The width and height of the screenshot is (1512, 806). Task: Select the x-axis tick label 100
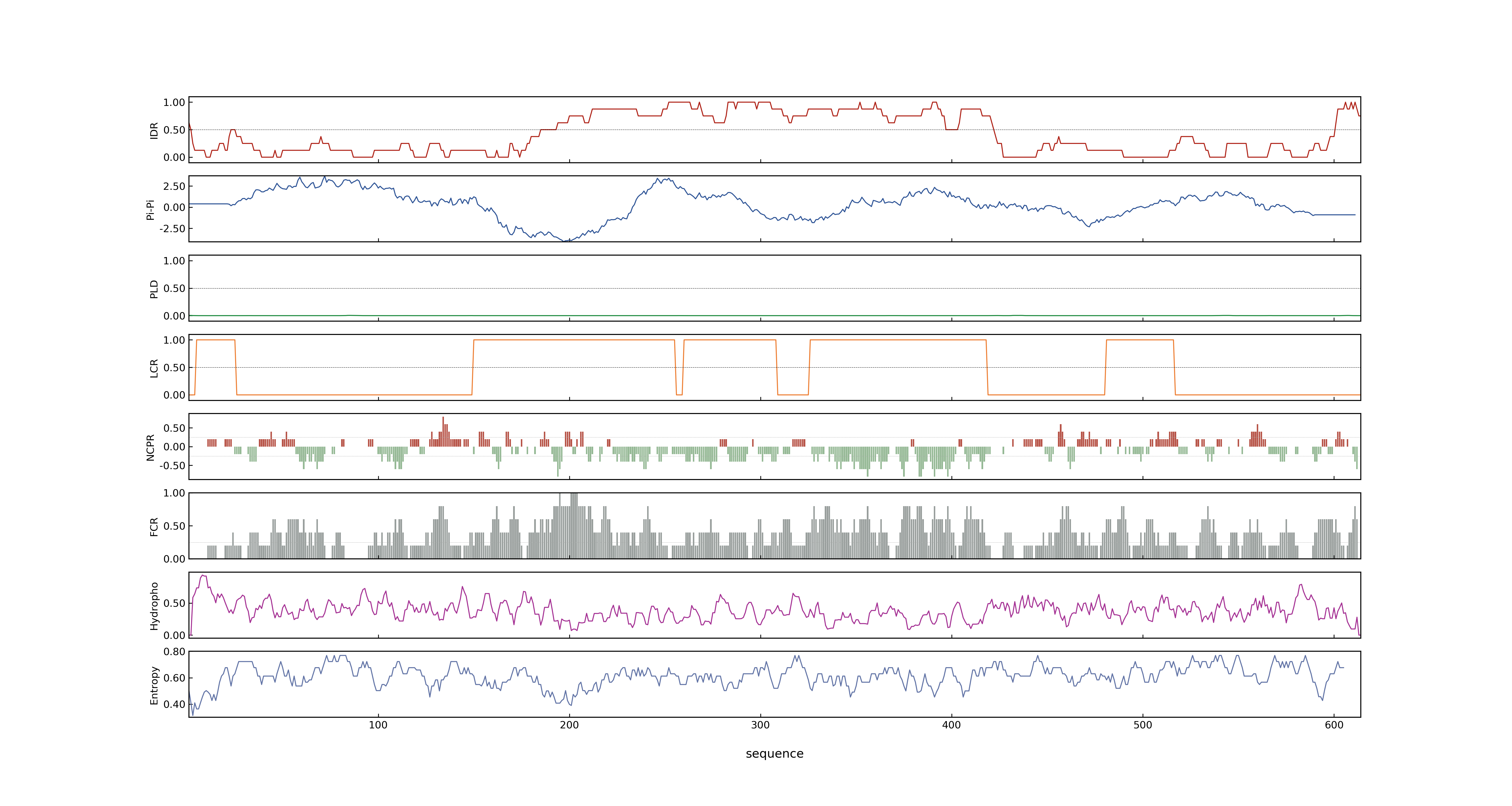coord(378,725)
